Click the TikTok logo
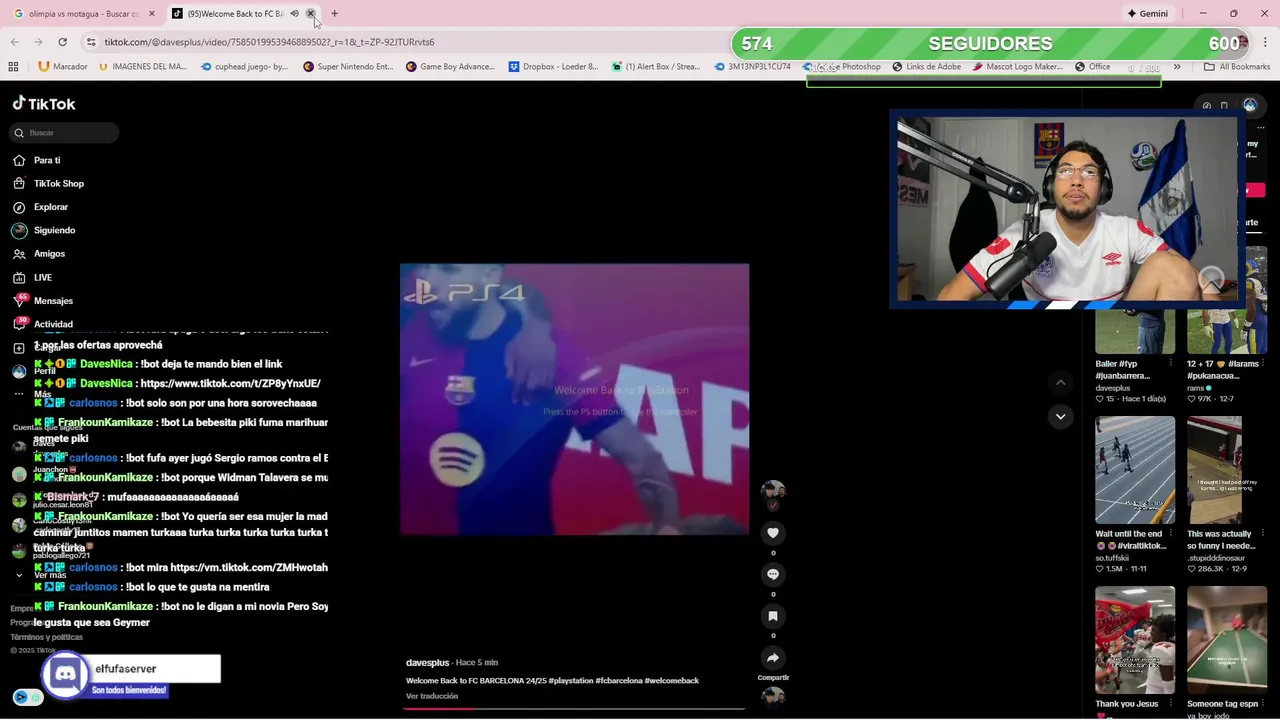The width and height of the screenshot is (1280, 720). point(44,103)
